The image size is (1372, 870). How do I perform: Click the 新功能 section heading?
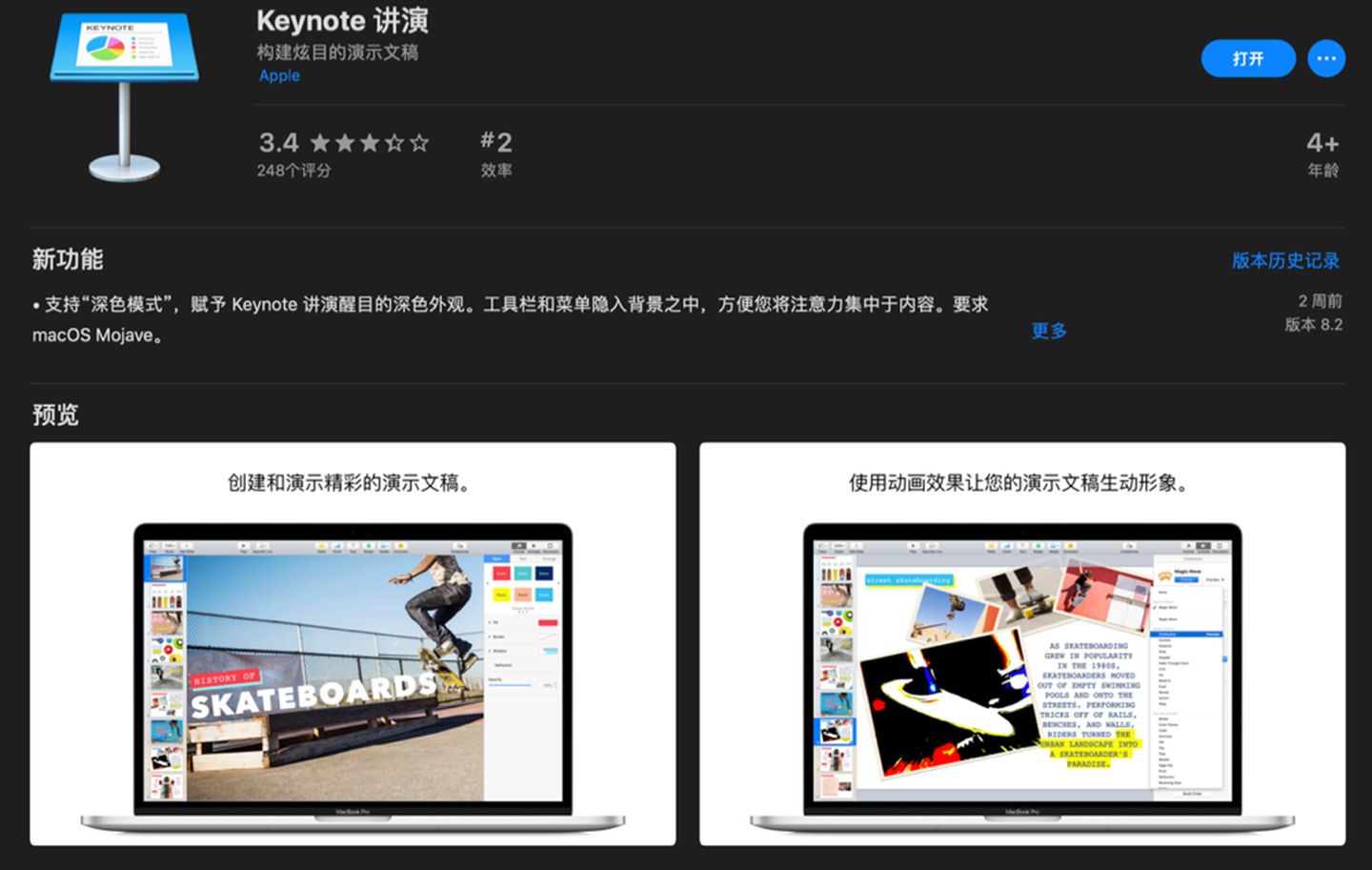pyautogui.click(x=68, y=259)
